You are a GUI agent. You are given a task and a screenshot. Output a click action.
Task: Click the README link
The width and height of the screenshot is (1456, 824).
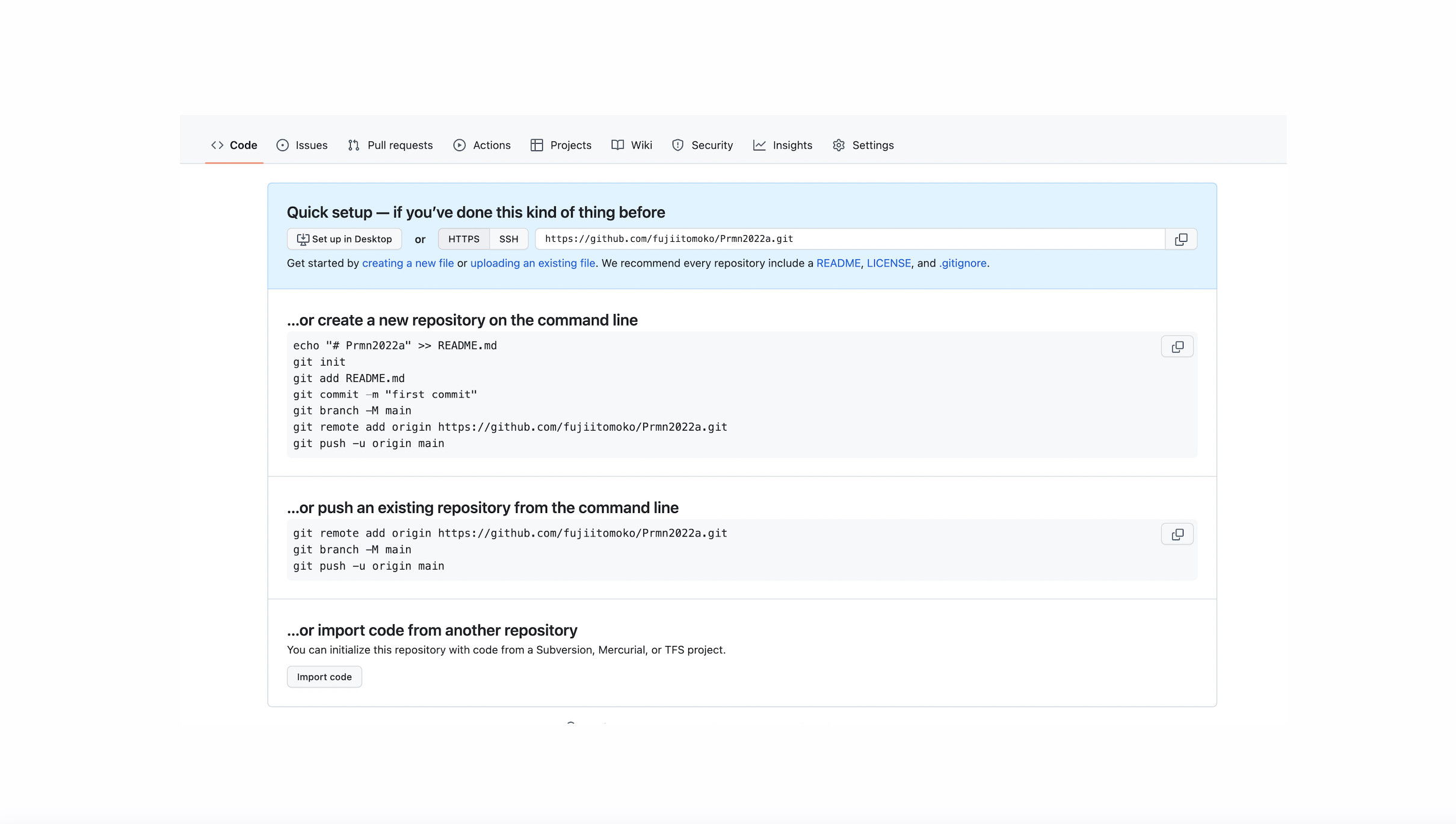(x=838, y=263)
